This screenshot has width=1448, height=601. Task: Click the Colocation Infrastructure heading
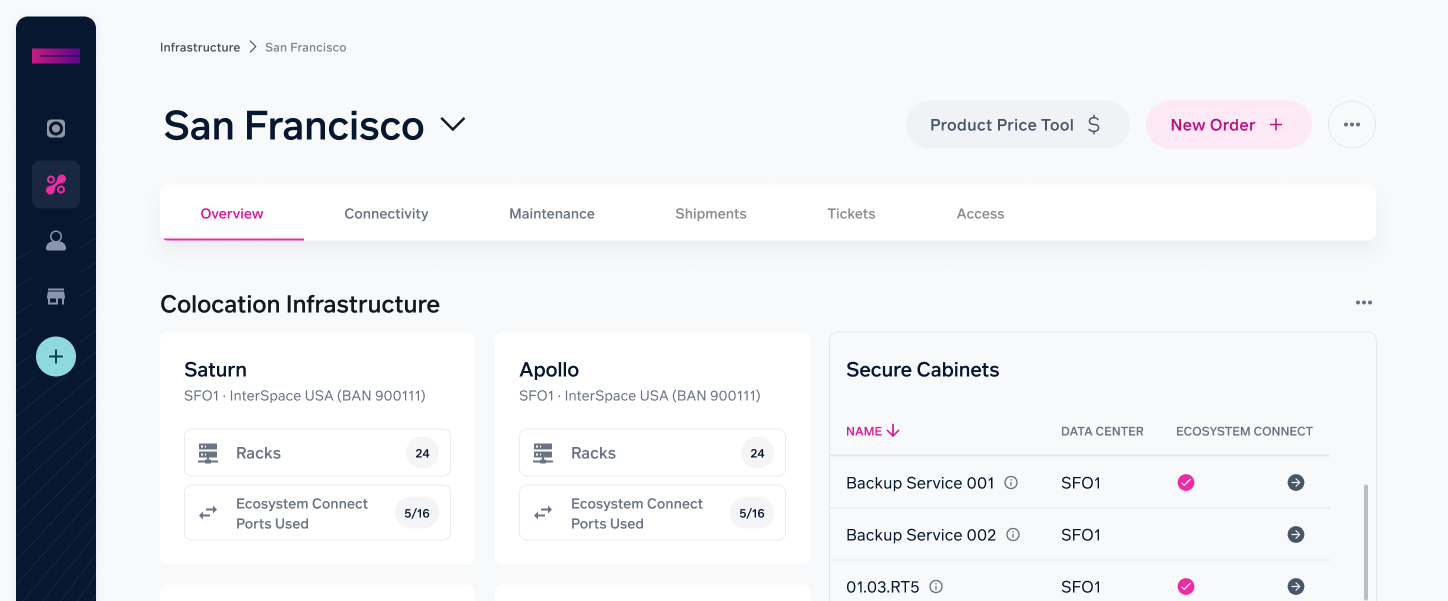pos(300,304)
